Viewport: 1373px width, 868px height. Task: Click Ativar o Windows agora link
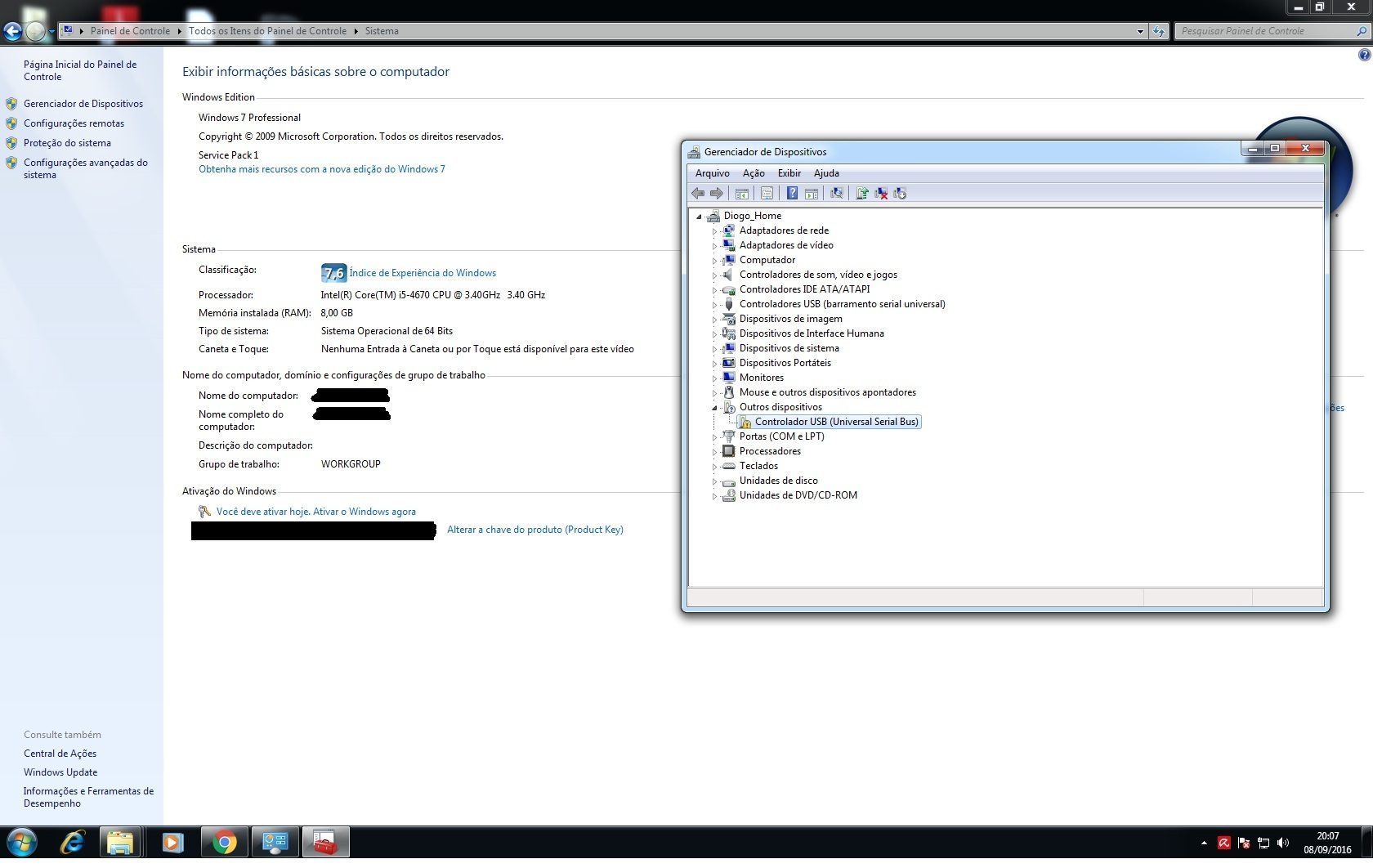click(x=364, y=512)
